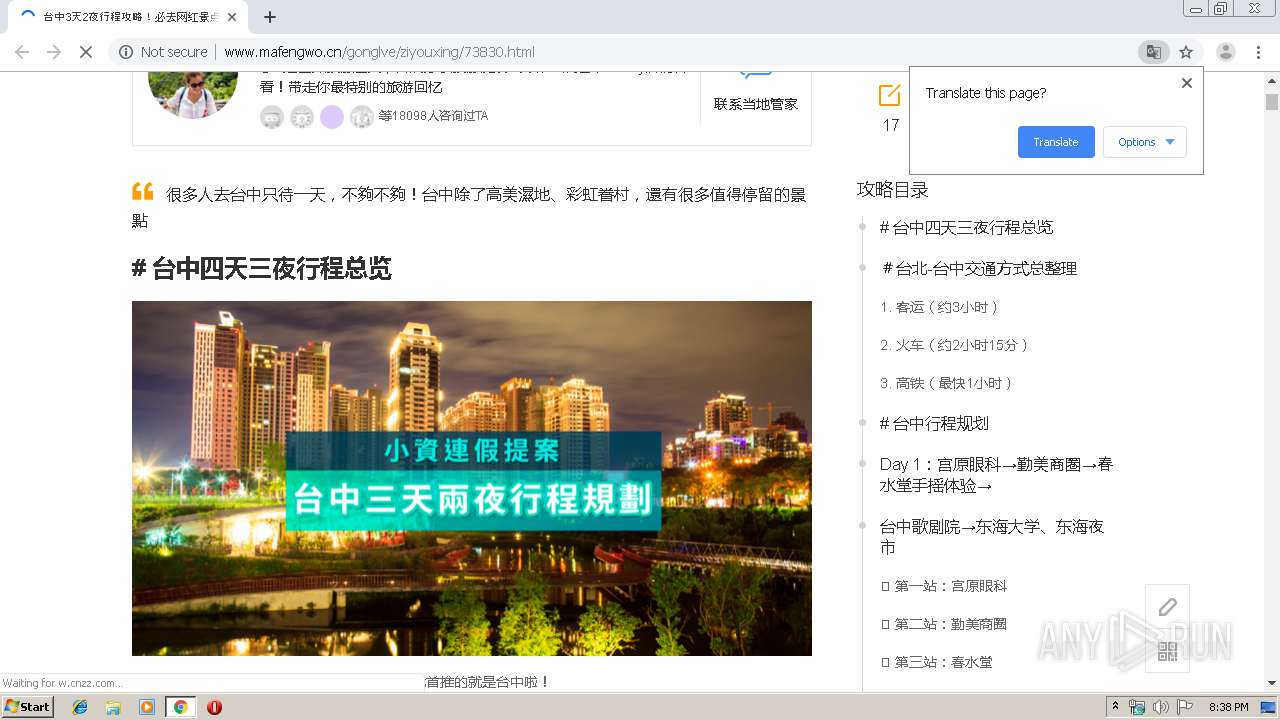Open Day 1 宫原眼科 itinerary entry
The height and width of the screenshot is (720, 1280).
[996, 475]
